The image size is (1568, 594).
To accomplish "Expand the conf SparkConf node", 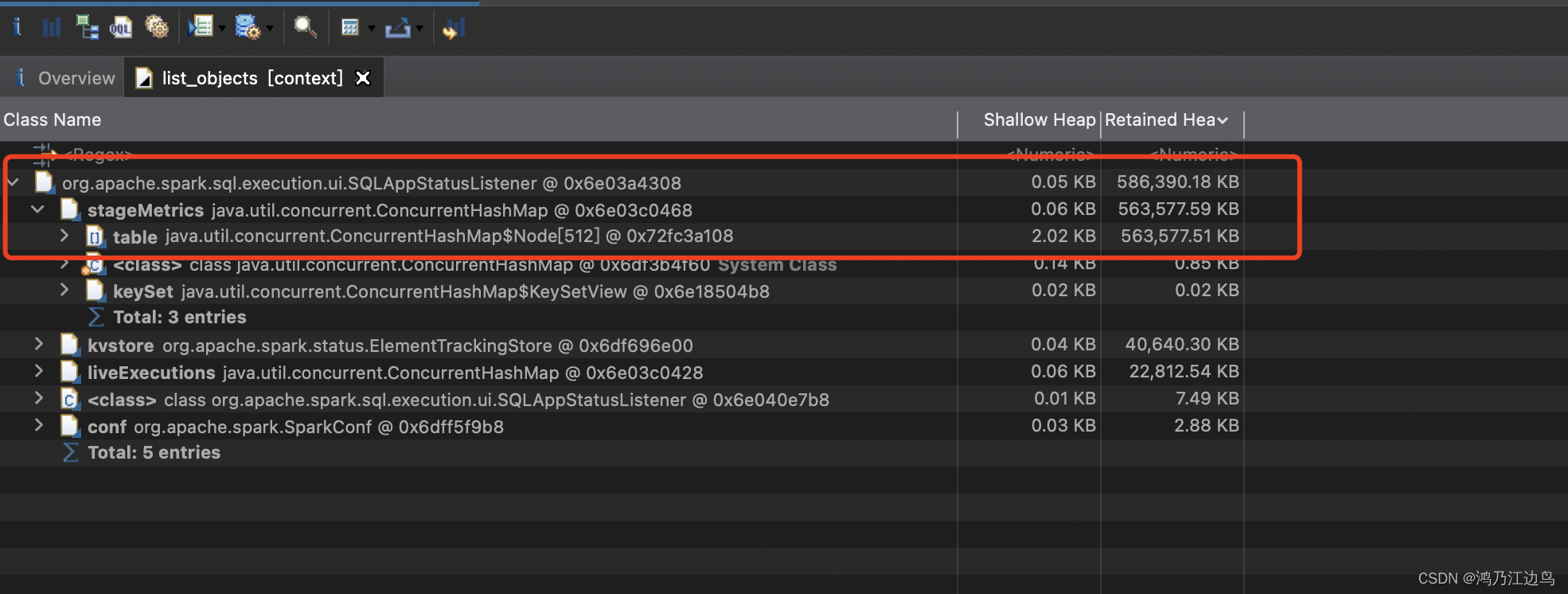I will (38, 425).
